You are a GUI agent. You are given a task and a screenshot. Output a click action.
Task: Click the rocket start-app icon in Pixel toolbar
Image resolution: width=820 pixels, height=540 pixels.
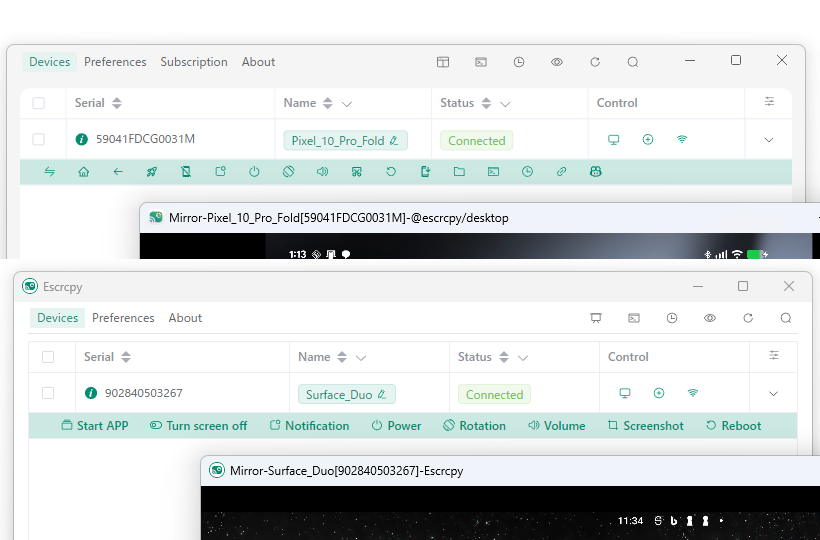point(152,171)
